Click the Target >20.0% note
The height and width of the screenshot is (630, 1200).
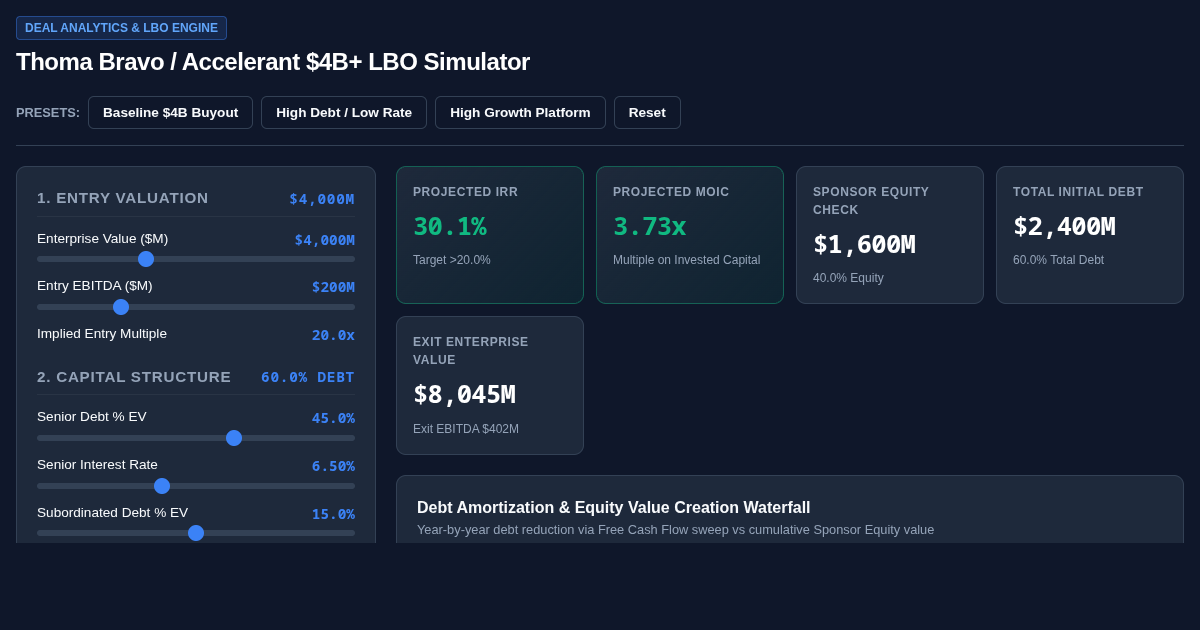tap(452, 260)
